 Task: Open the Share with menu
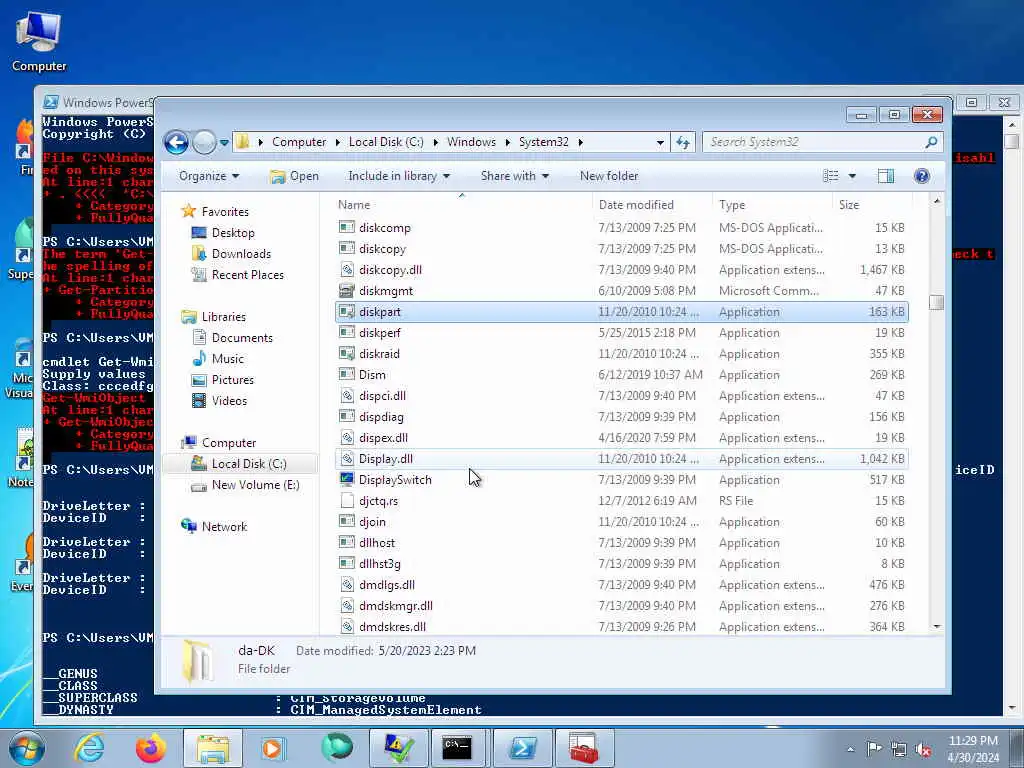pos(515,176)
